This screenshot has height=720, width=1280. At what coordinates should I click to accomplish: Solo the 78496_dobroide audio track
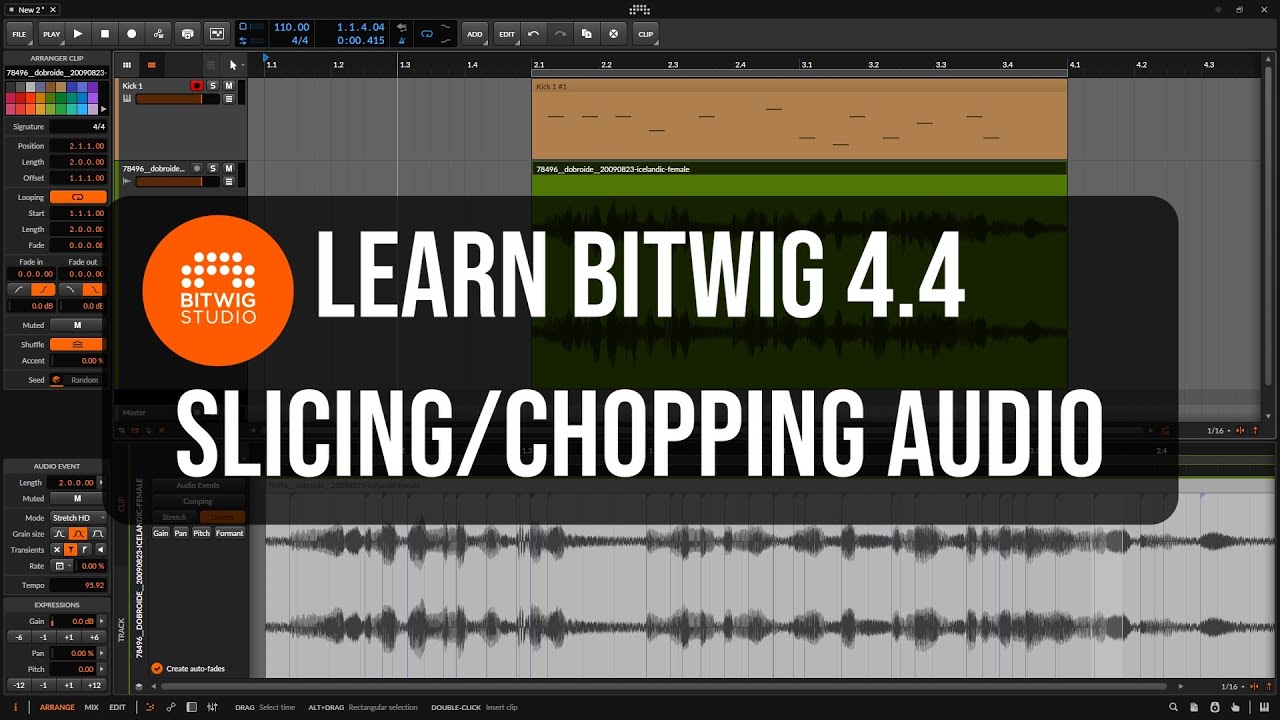(213, 169)
